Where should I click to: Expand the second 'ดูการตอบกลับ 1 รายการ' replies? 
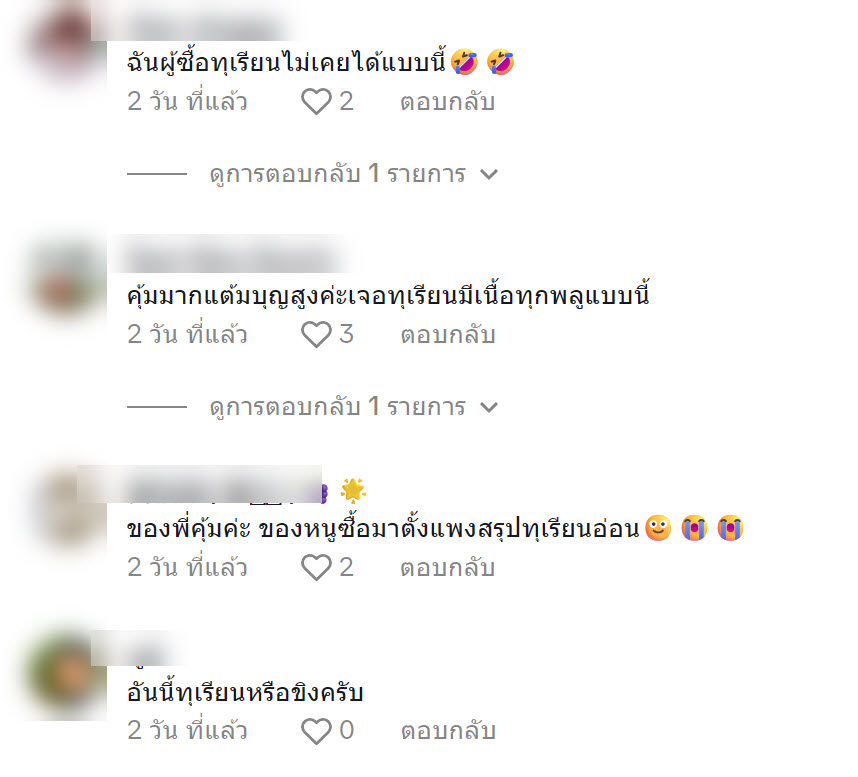pos(338,407)
